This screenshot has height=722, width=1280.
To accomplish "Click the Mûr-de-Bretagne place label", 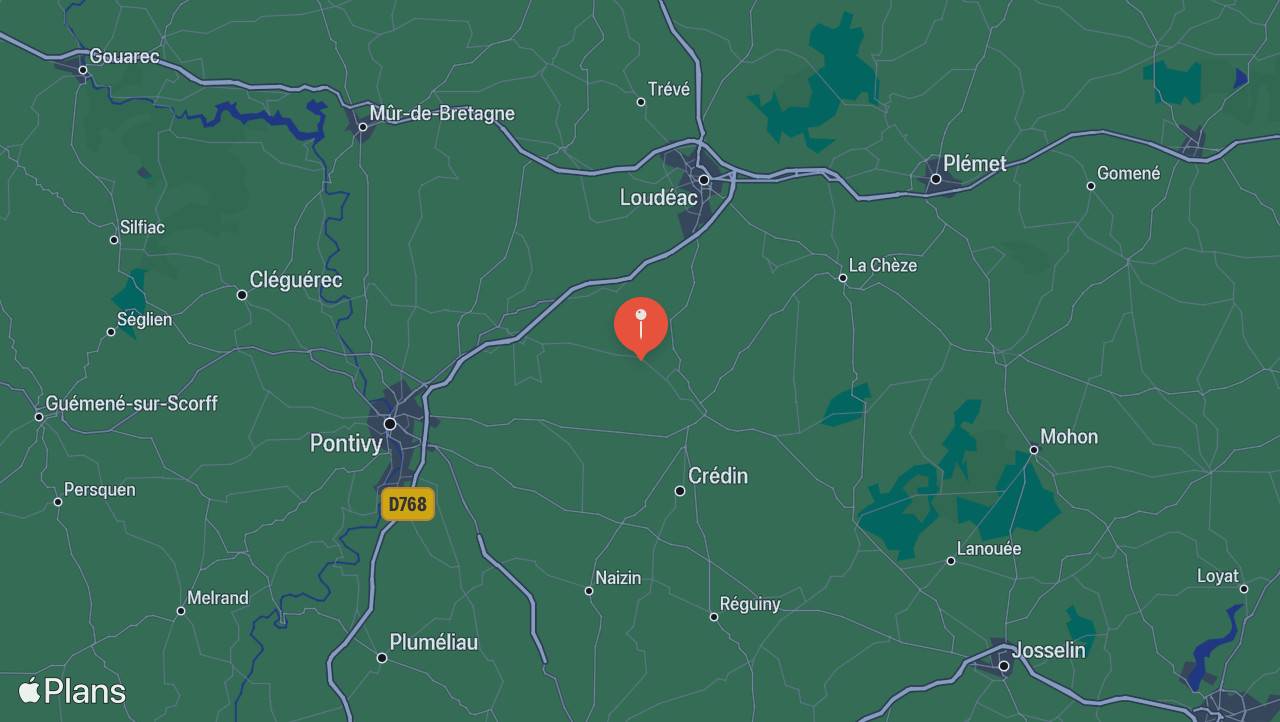I will click(442, 113).
